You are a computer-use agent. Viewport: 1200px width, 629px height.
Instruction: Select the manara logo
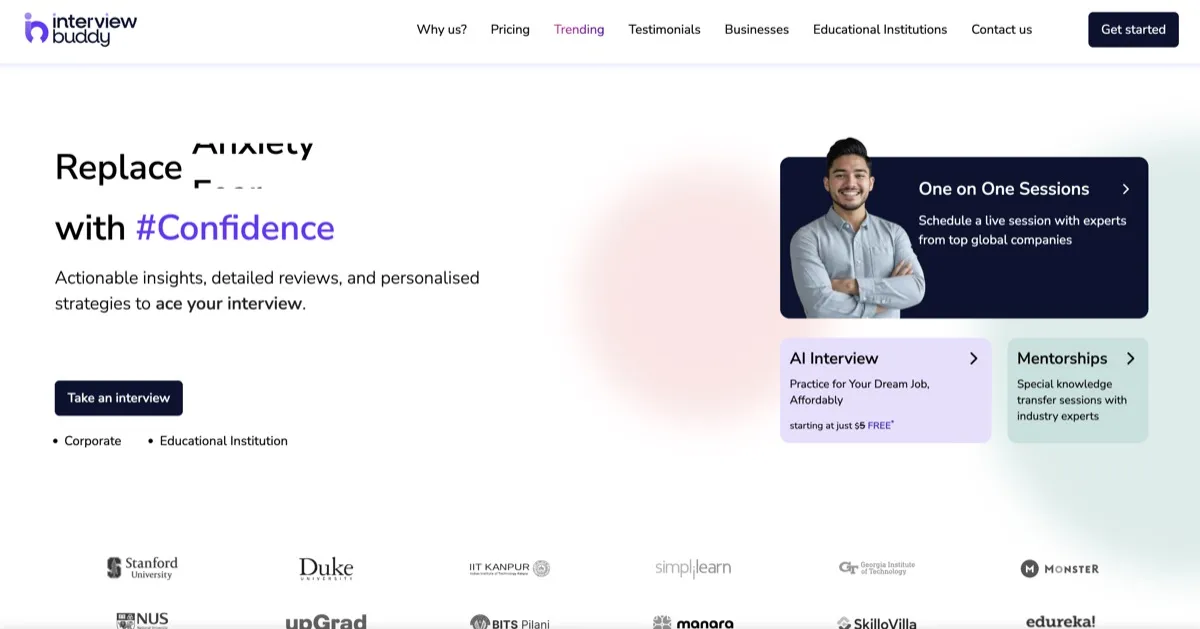click(693, 621)
